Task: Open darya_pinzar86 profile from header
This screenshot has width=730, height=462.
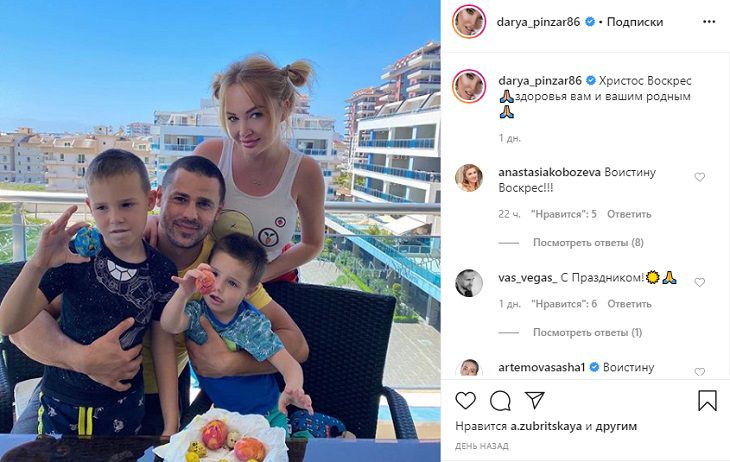Action: point(538,22)
